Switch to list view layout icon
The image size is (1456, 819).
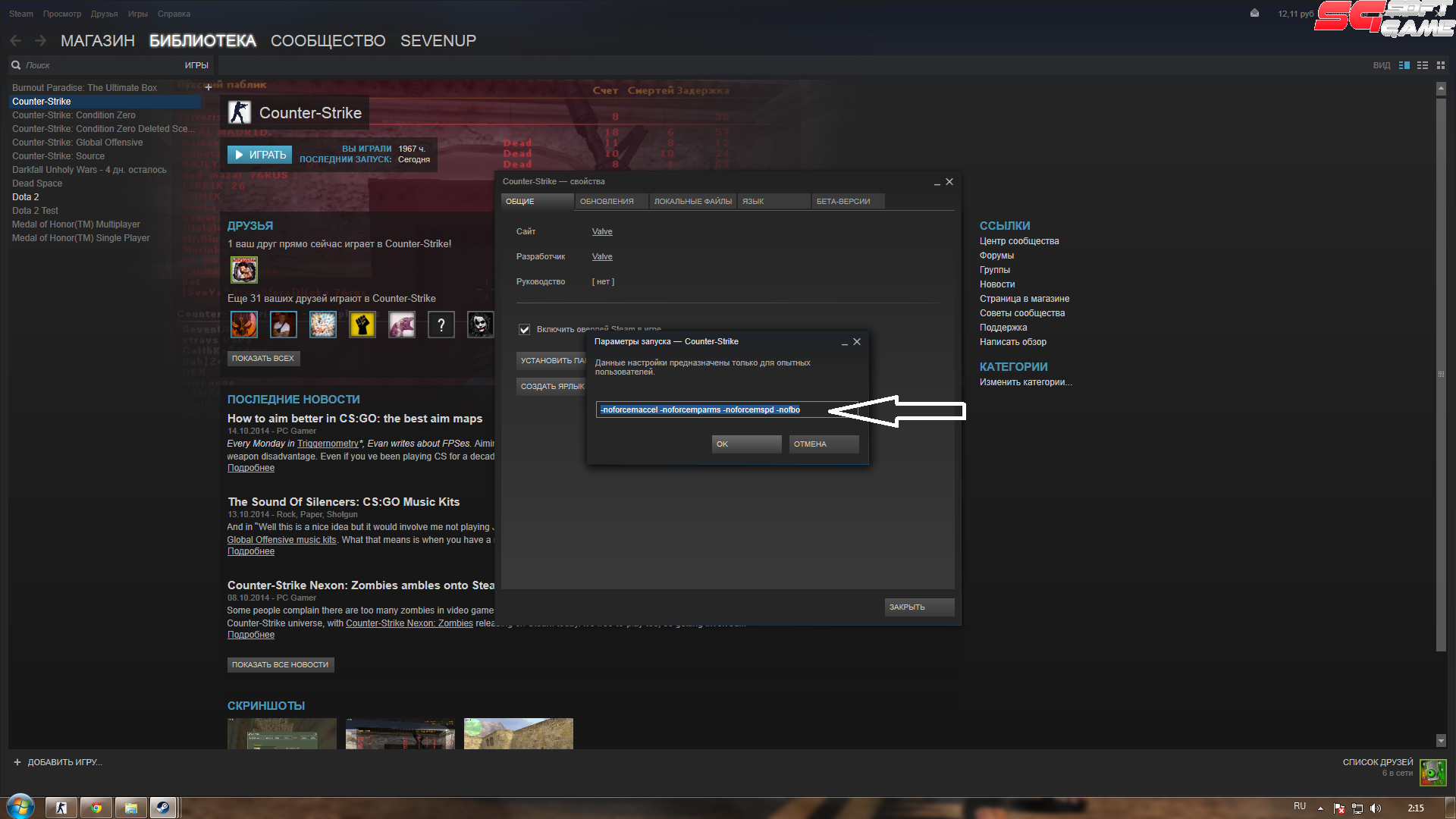click(x=1423, y=65)
